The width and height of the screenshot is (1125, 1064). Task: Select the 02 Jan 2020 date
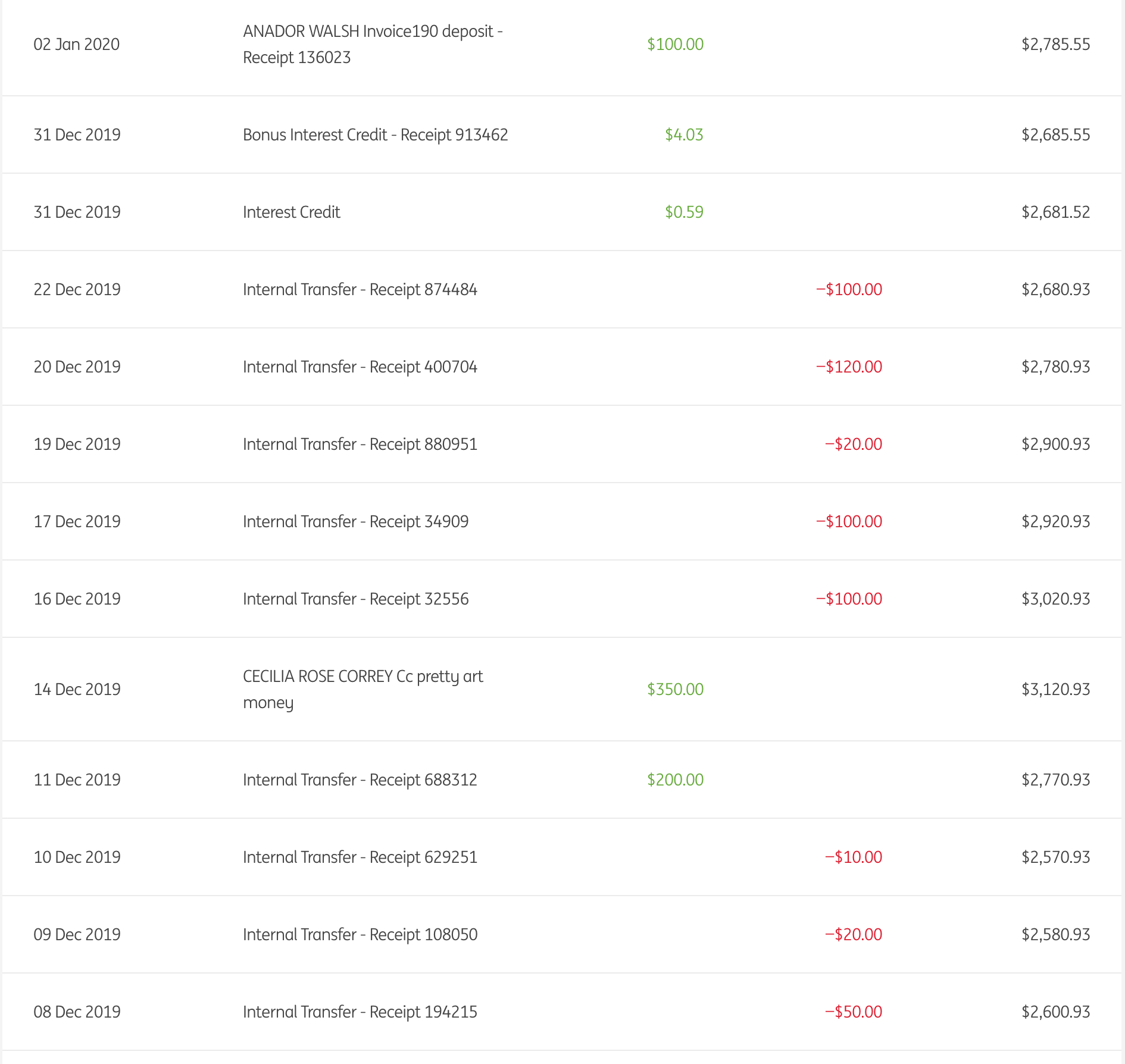[x=77, y=45]
